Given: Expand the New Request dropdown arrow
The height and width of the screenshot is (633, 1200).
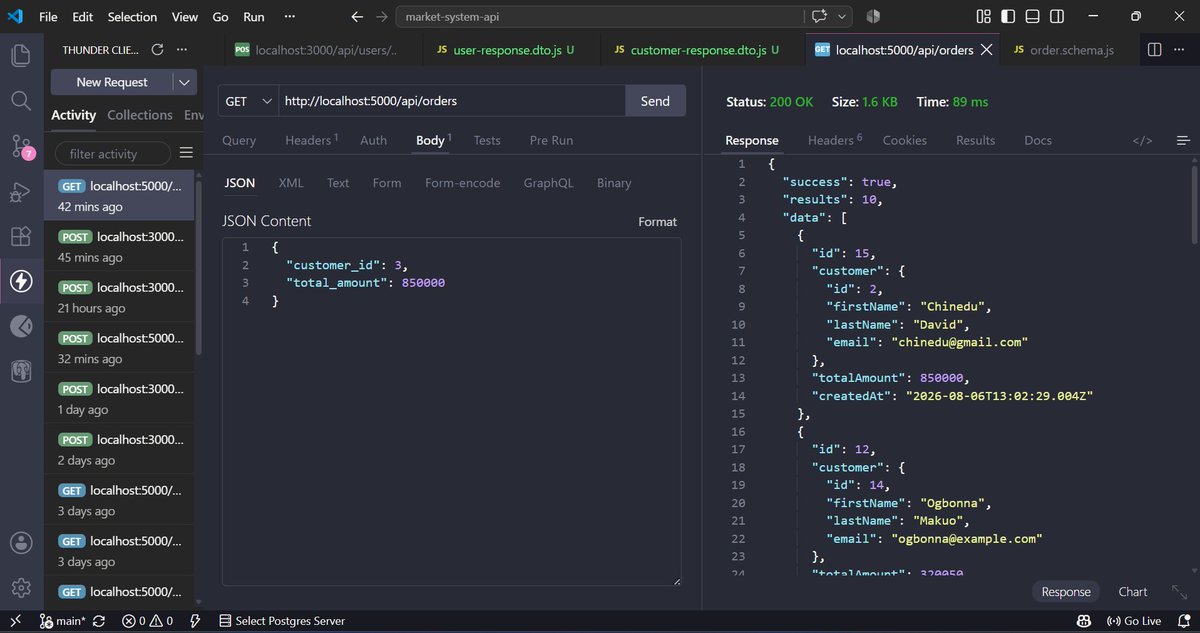Looking at the screenshot, I should (185, 82).
